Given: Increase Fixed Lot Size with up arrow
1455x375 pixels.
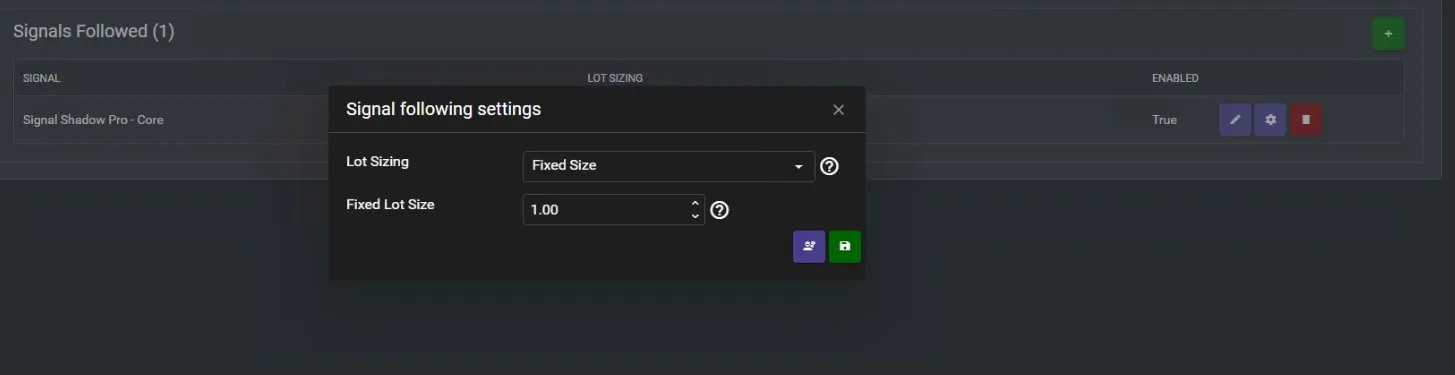Looking at the screenshot, I should (695, 204).
